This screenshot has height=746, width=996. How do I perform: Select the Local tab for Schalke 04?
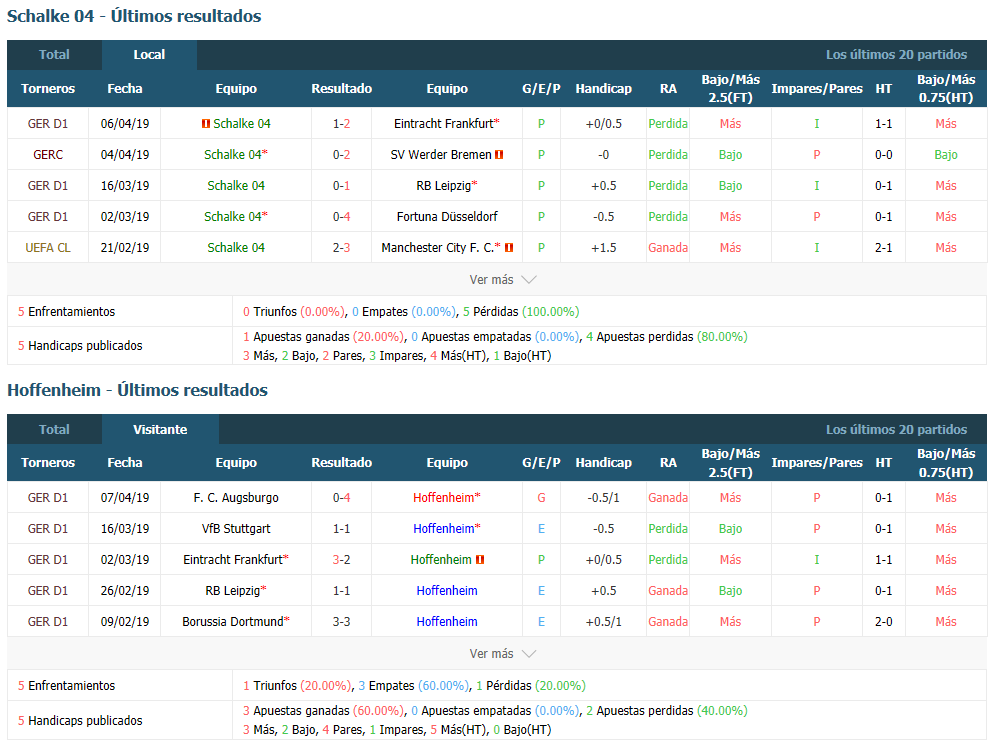(x=149, y=55)
